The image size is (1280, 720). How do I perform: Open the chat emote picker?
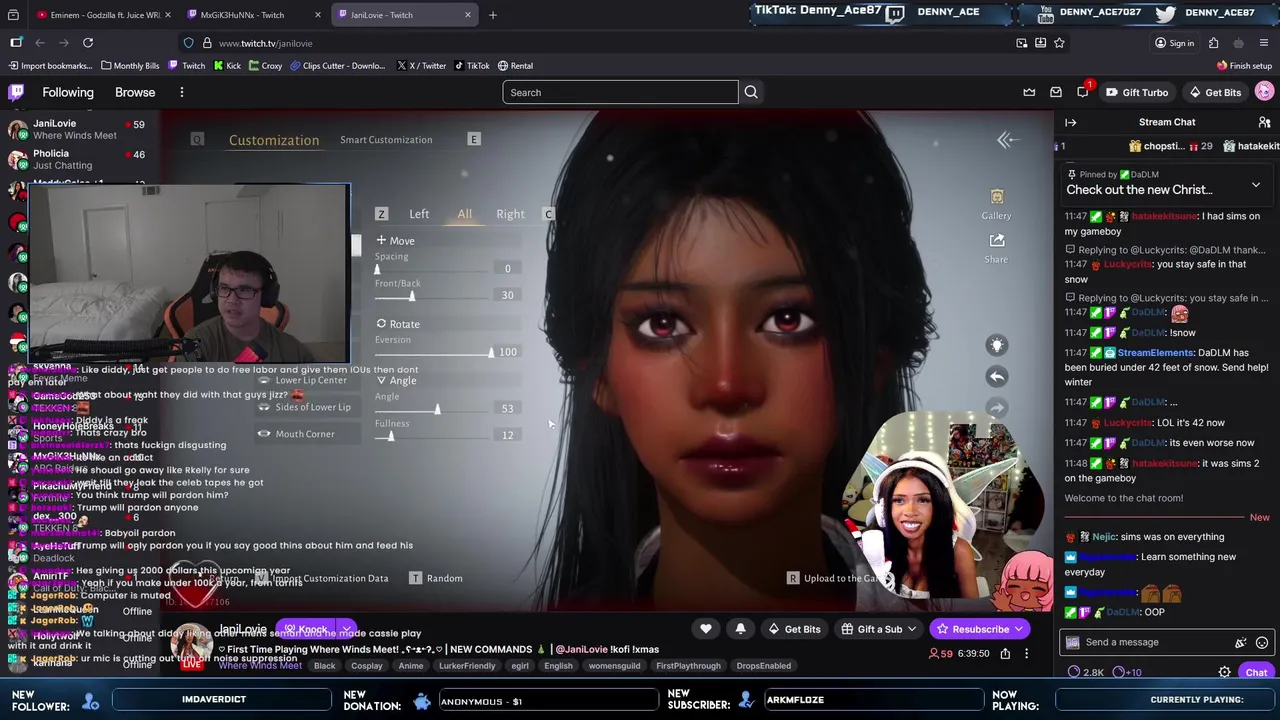tap(1262, 643)
